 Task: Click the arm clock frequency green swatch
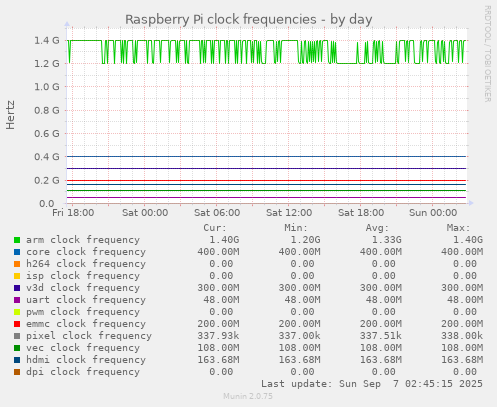tap(17, 240)
